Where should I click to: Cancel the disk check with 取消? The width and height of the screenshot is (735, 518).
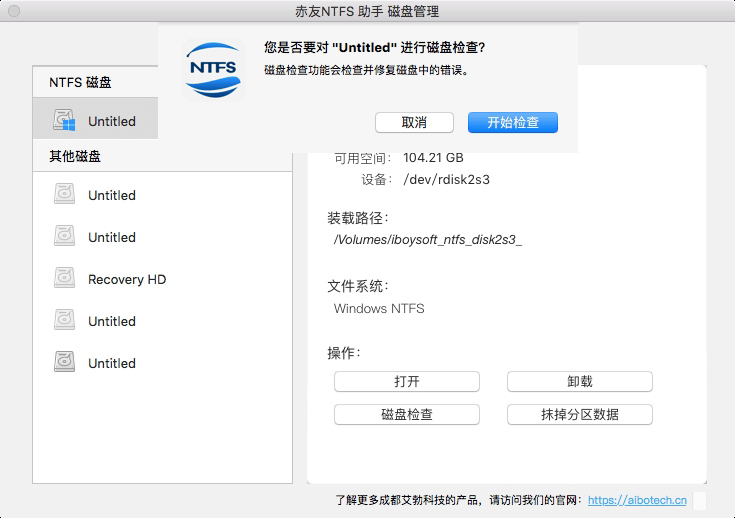tap(414, 122)
